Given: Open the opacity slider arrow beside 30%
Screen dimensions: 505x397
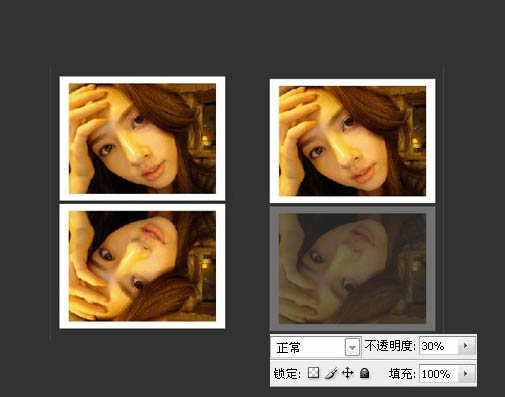Looking at the screenshot, I should click(x=466, y=346).
